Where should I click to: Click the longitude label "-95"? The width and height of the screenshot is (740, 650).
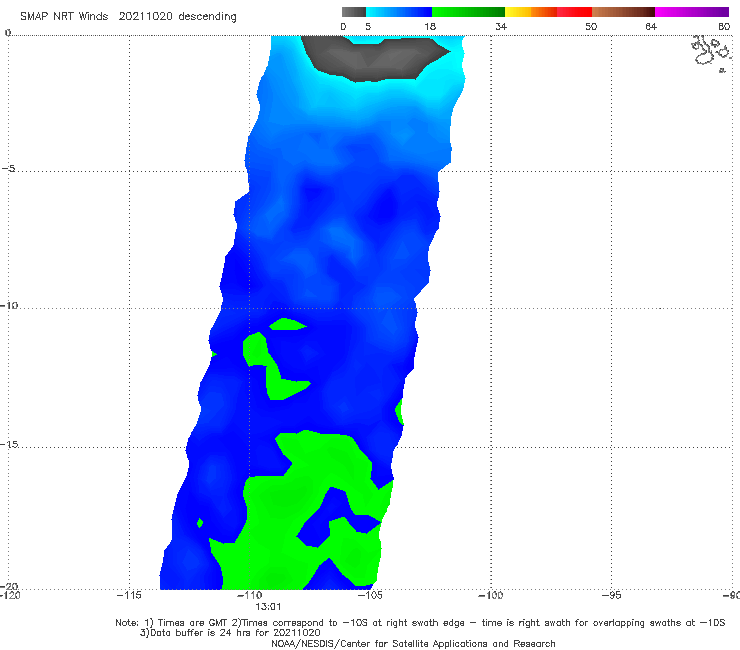611,595
